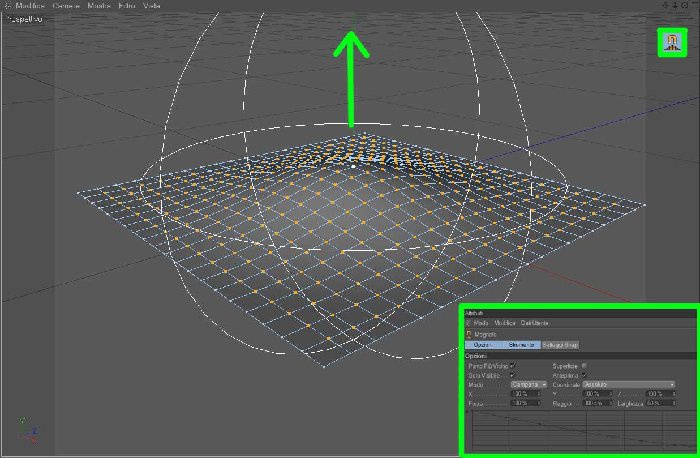Screen dimensions: 700x458
Task: Click the Prospettiva viewport label
Action: (x=25, y=19)
